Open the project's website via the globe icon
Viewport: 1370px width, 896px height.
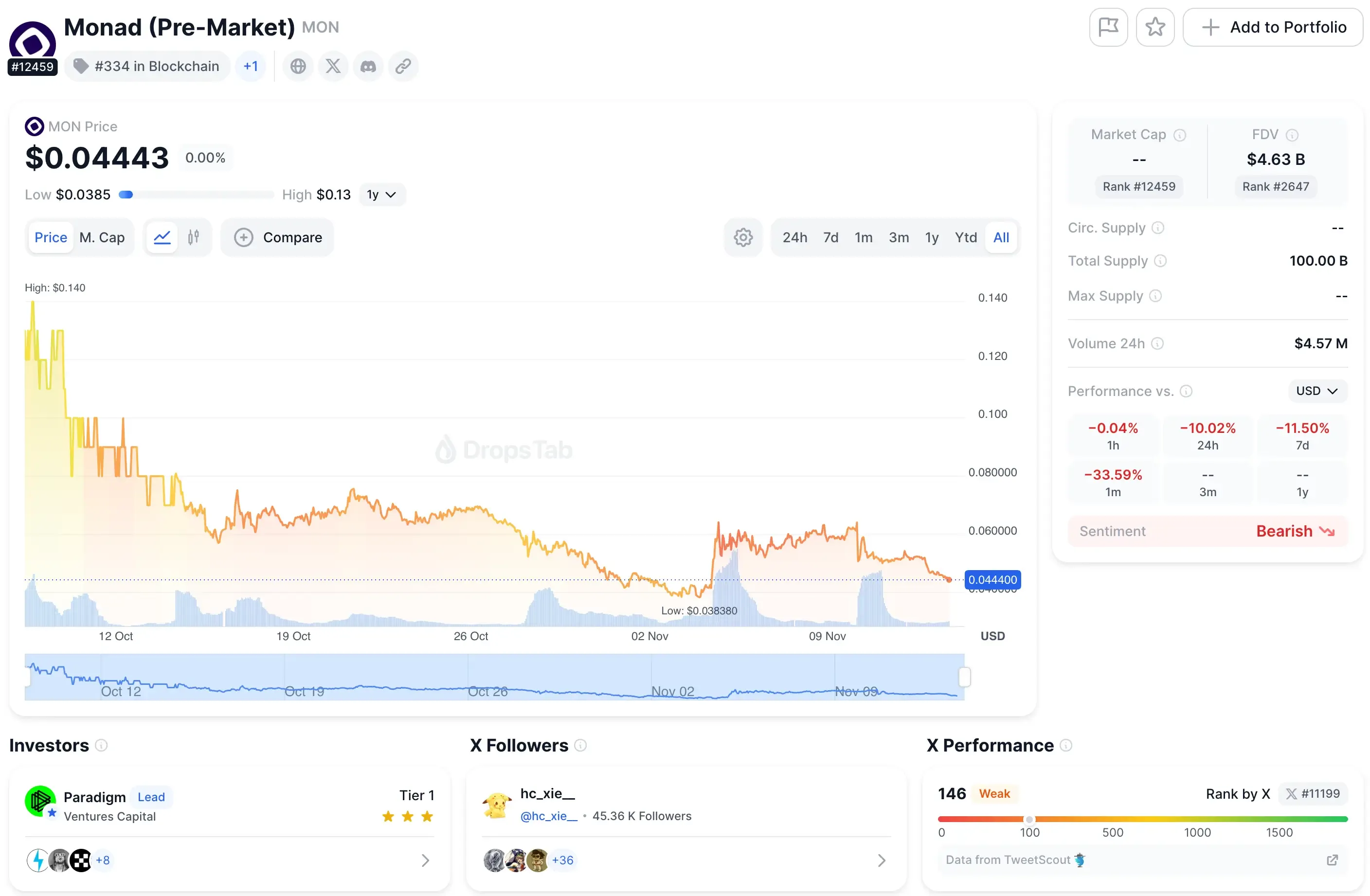298,66
